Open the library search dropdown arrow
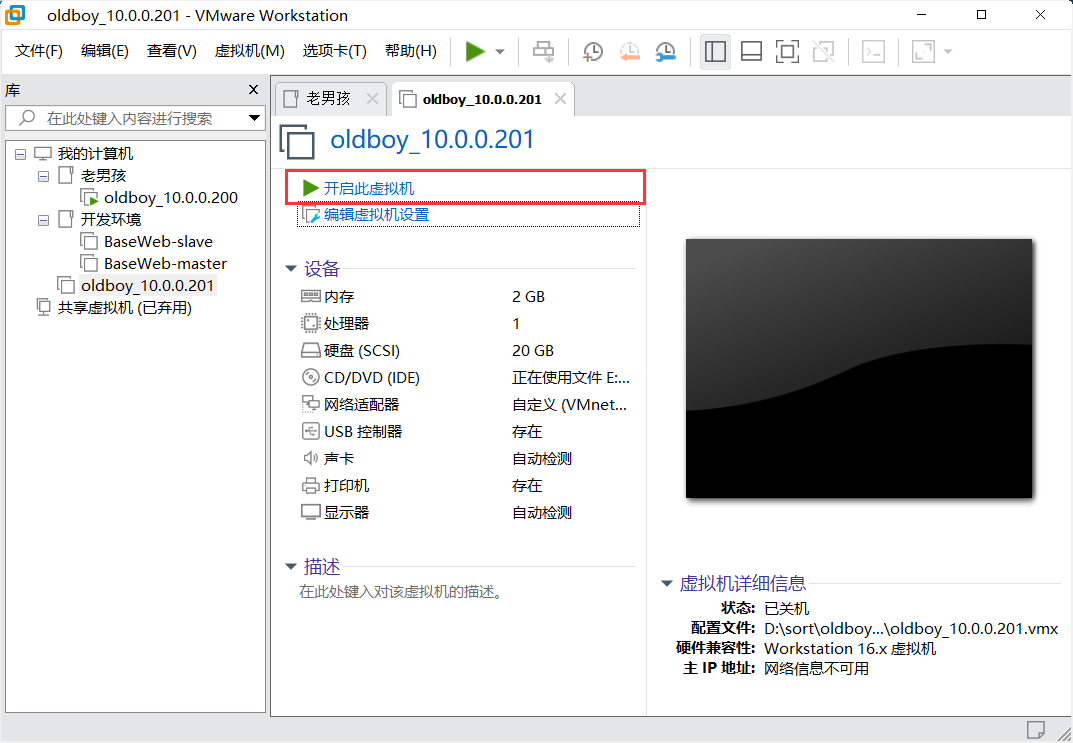 coord(255,118)
